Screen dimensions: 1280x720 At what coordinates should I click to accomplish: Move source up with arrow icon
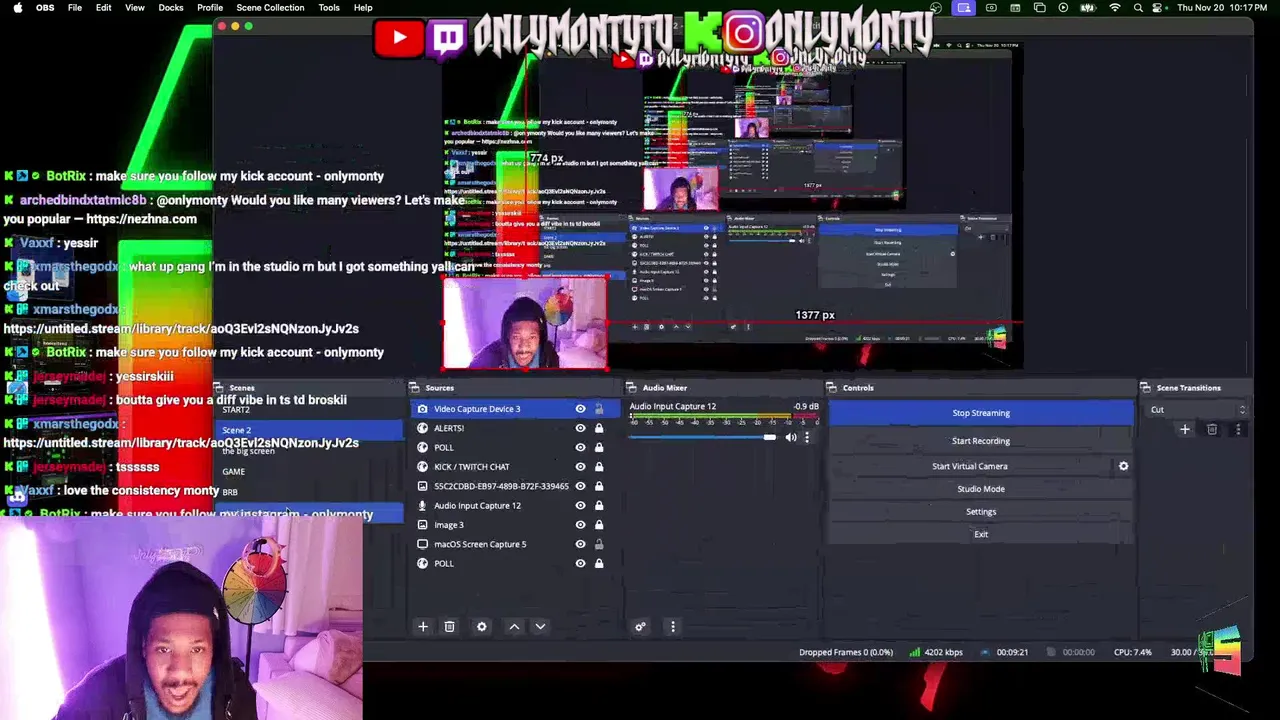click(x=514, y=627)
